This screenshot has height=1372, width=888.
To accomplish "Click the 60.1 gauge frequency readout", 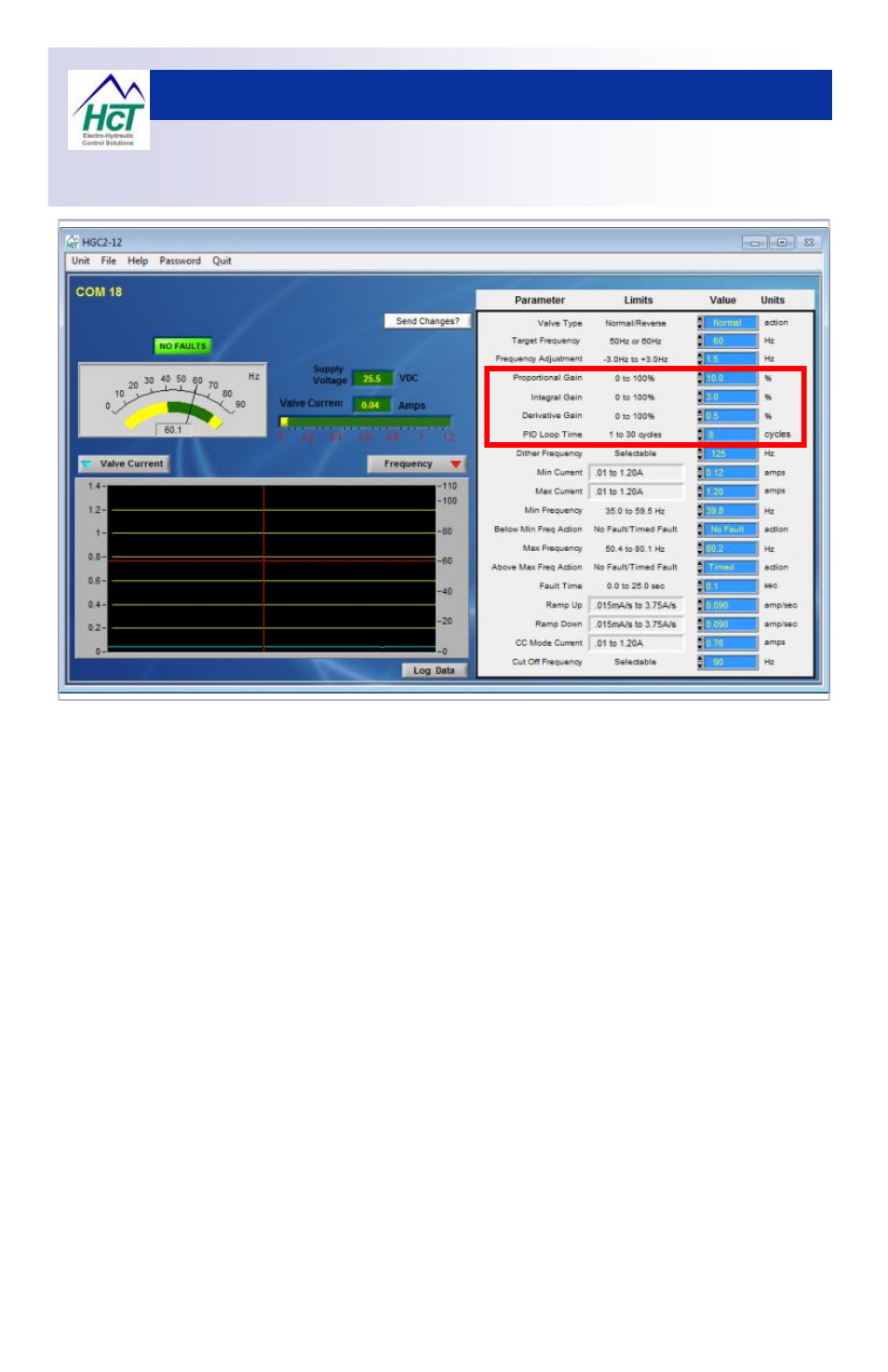I will [173, 430].
